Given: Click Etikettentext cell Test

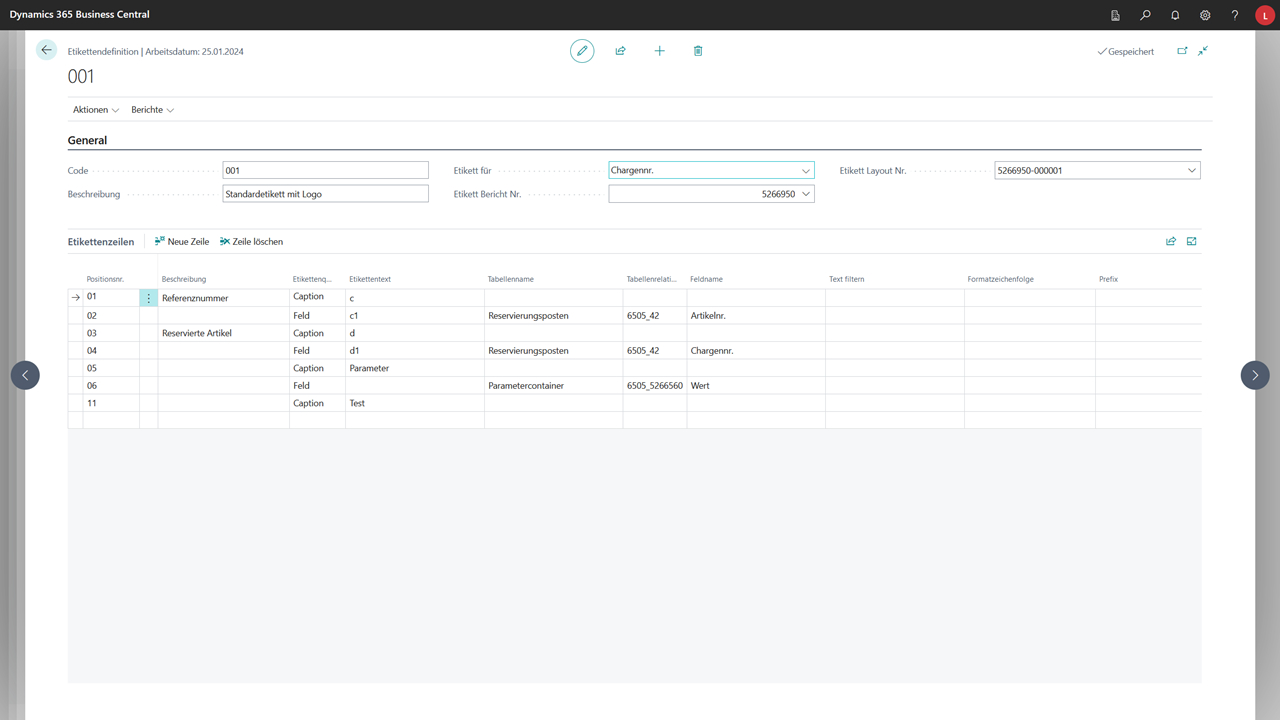Looking at the screenshot, I should [x=415, y=403].
